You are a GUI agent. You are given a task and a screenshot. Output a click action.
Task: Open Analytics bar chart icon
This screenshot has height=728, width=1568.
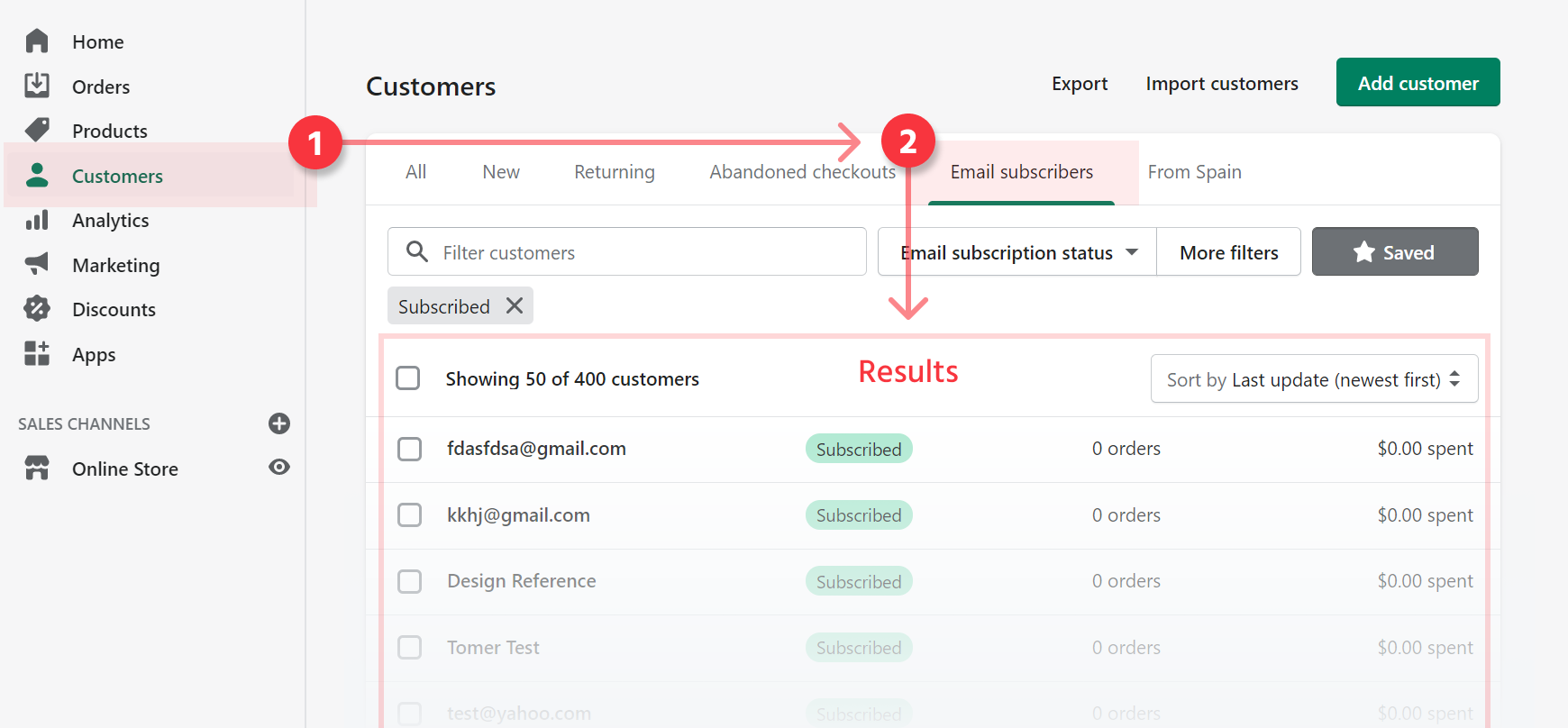(37, 220)
